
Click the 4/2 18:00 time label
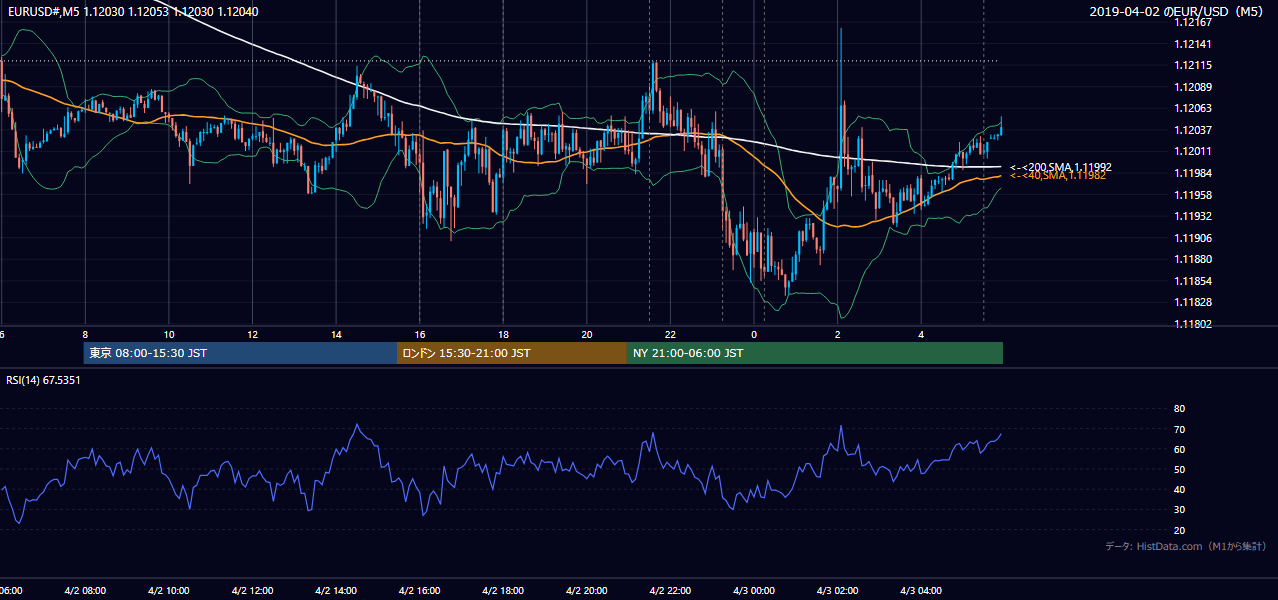[503, 590]
